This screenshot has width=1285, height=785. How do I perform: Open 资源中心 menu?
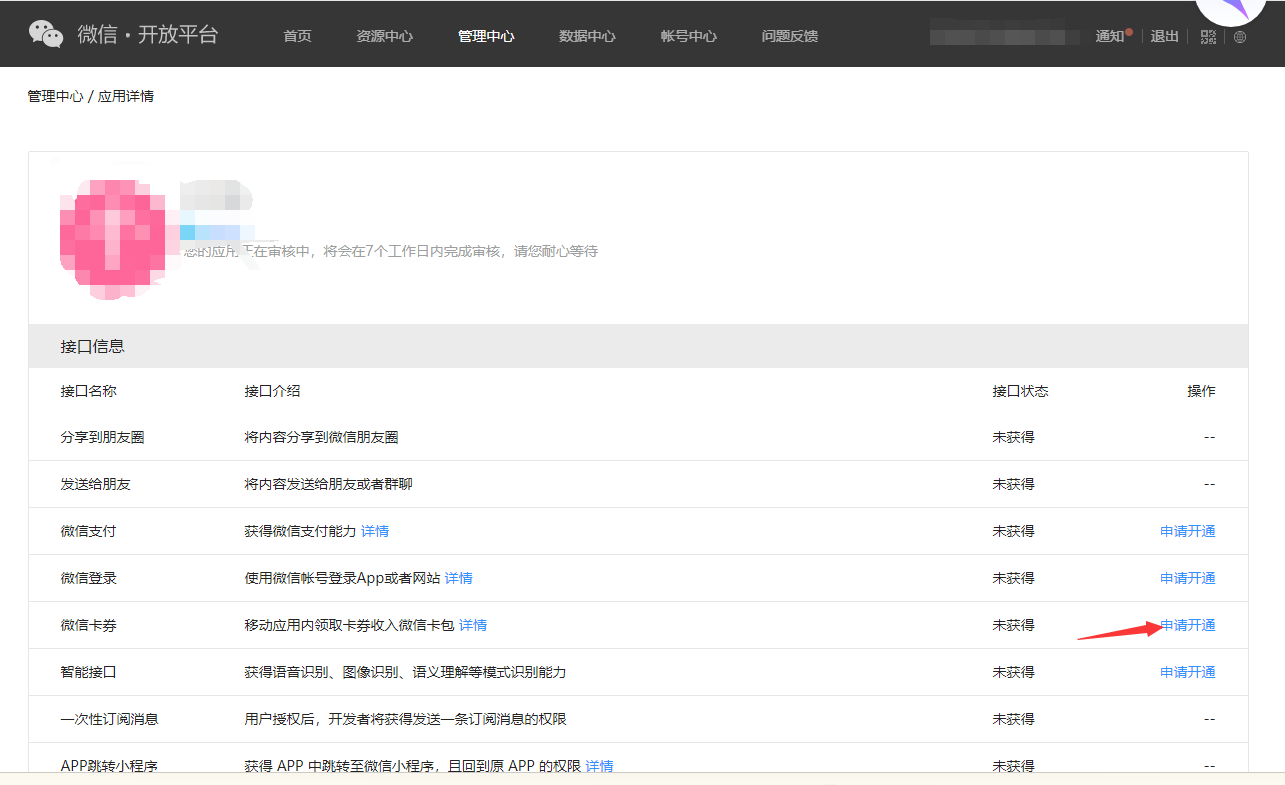pyautogui.click(x=384, y=36)
